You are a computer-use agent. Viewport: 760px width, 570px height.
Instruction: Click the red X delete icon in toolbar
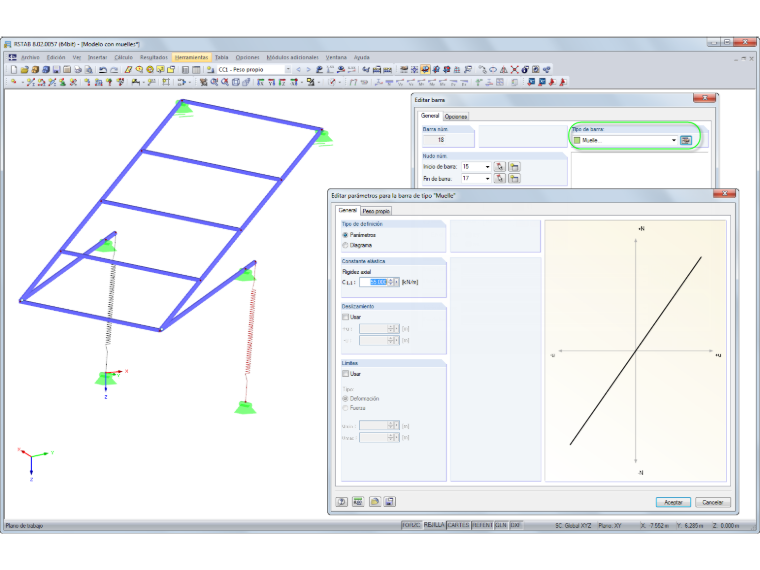click(x=514, y=69)
